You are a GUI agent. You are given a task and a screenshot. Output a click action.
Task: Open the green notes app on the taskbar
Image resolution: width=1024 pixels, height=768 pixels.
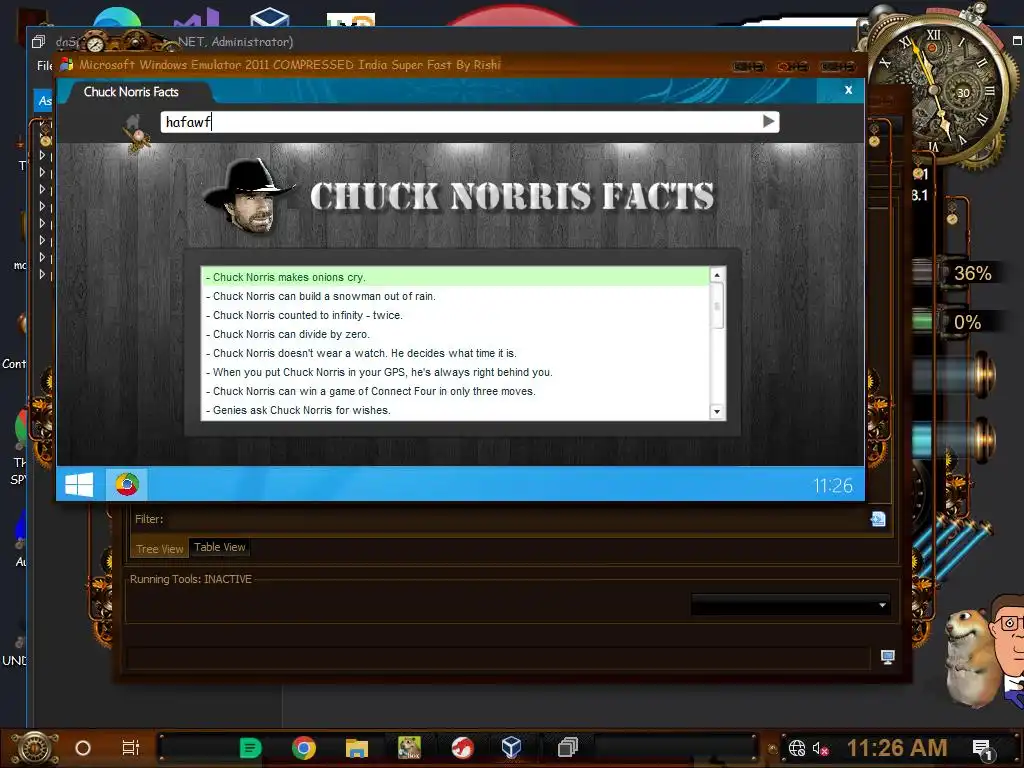[x=250, y=748]
